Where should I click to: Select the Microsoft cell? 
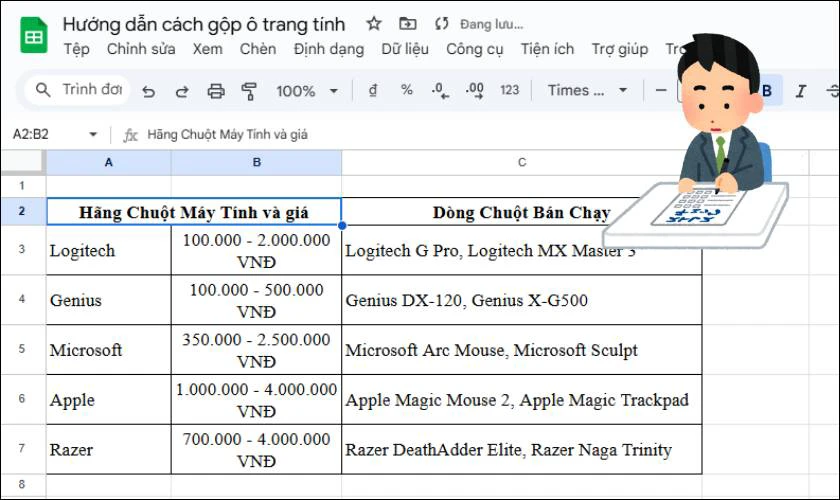(109, 350)
